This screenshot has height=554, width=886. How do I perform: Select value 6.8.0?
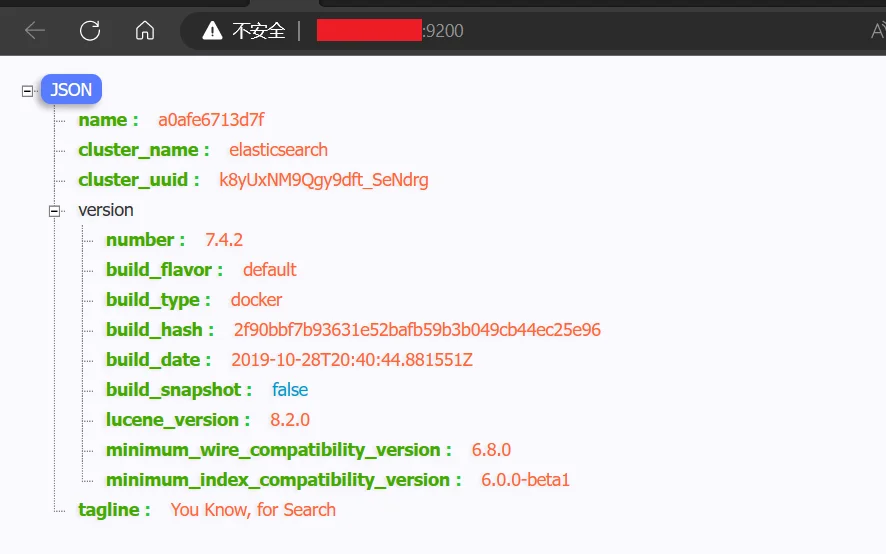(x=491, y=449)
